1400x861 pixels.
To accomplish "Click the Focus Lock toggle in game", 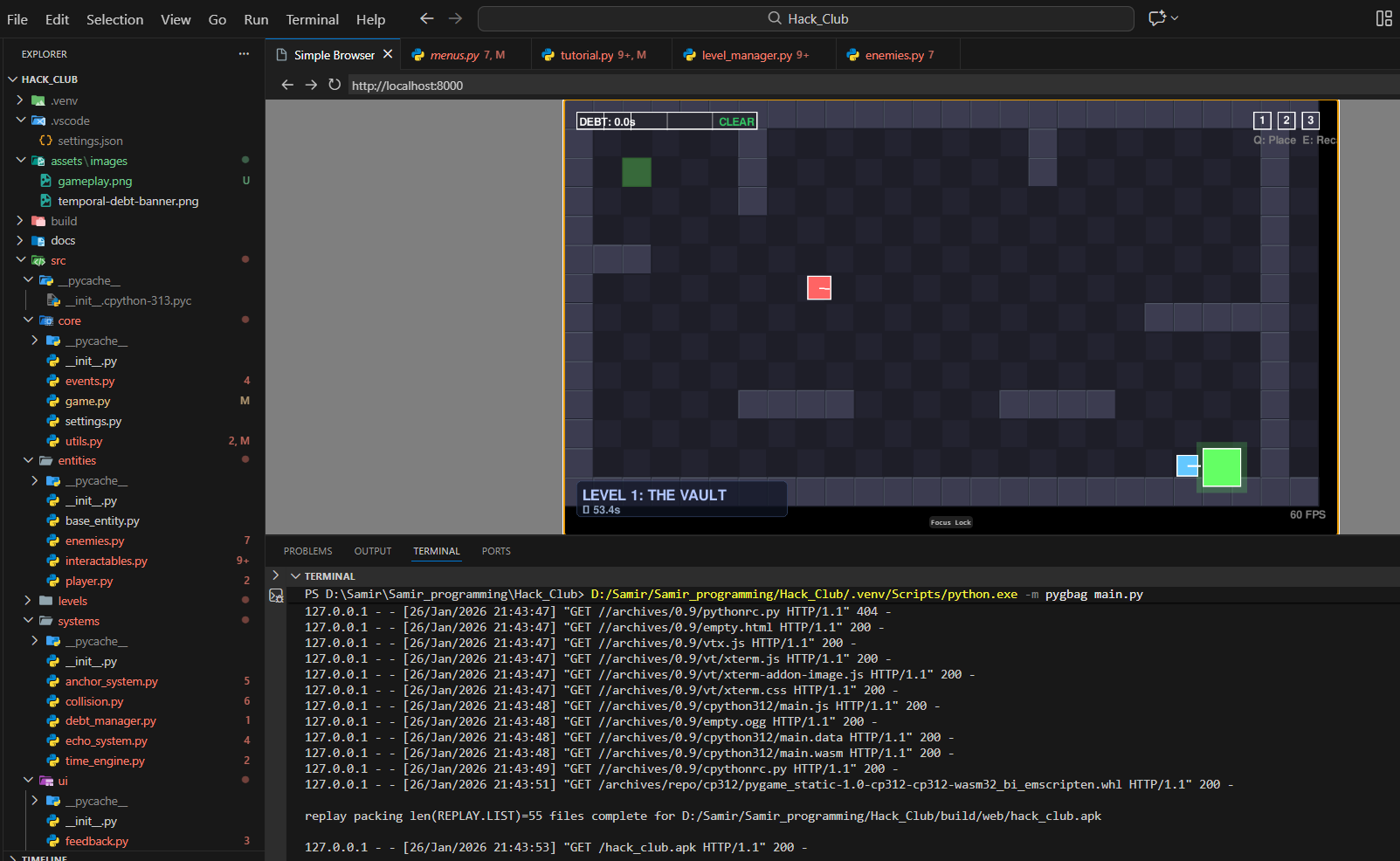I will click(x=950, y=522).
